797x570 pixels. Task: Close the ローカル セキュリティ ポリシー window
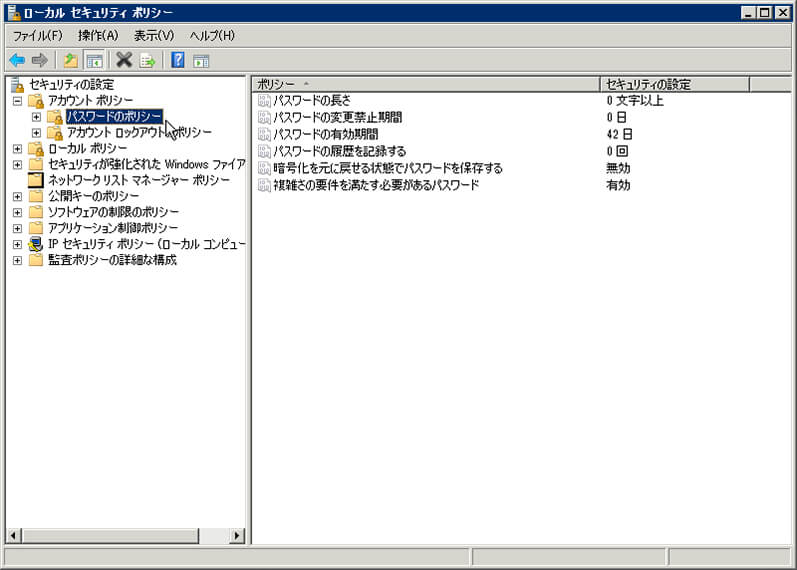783,13
